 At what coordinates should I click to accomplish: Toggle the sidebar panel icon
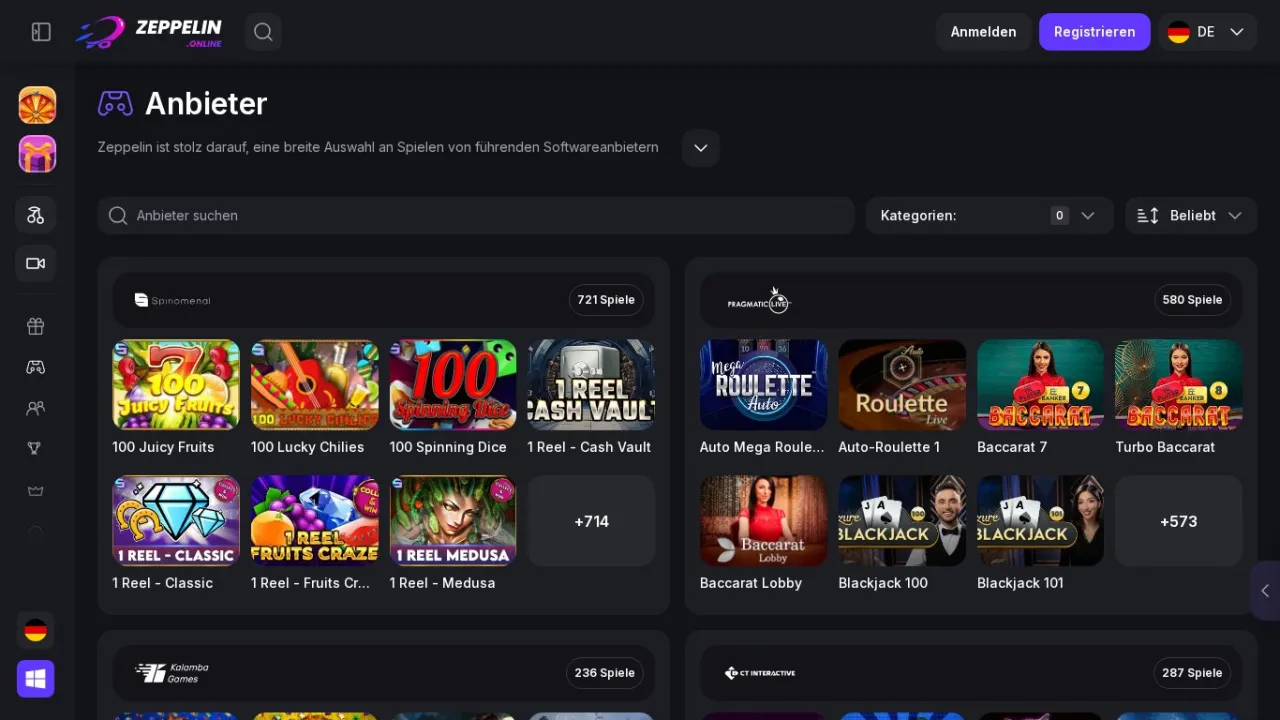[41, 32]
